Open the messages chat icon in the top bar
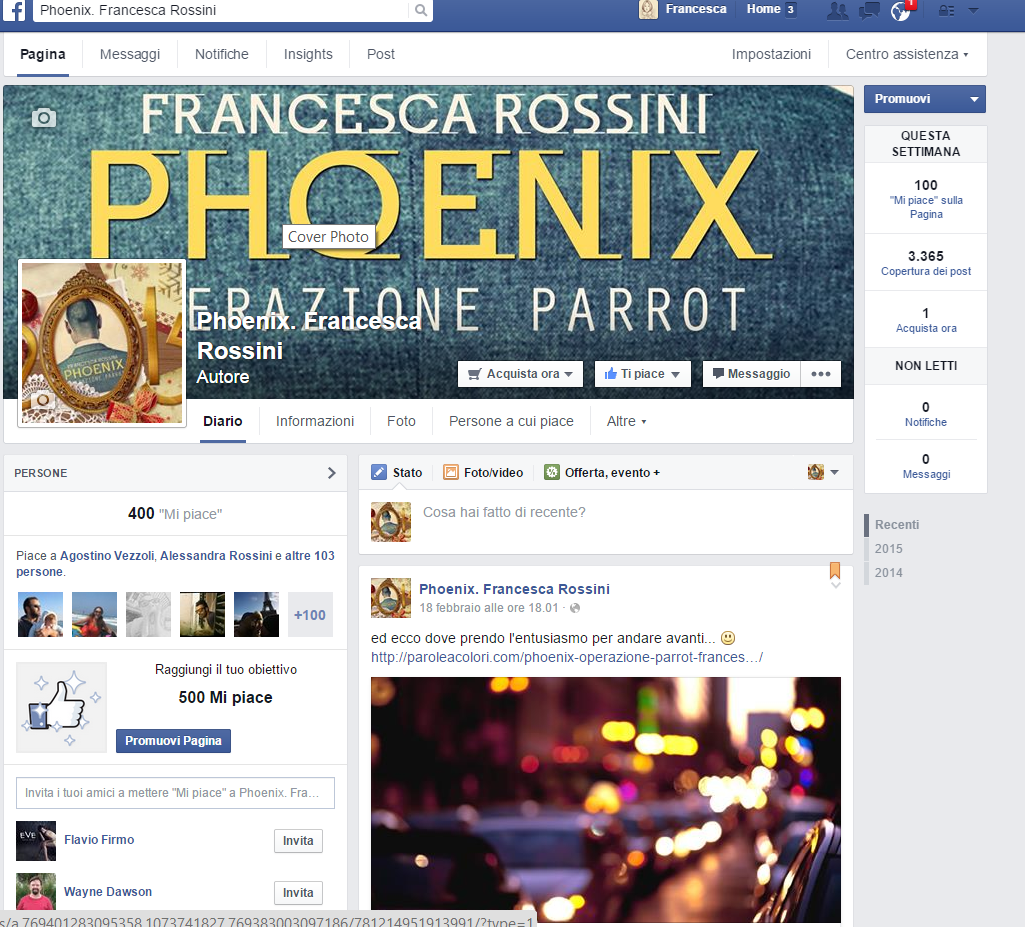The width and height of the screenshot is (1025, 927). click(869, 10)
